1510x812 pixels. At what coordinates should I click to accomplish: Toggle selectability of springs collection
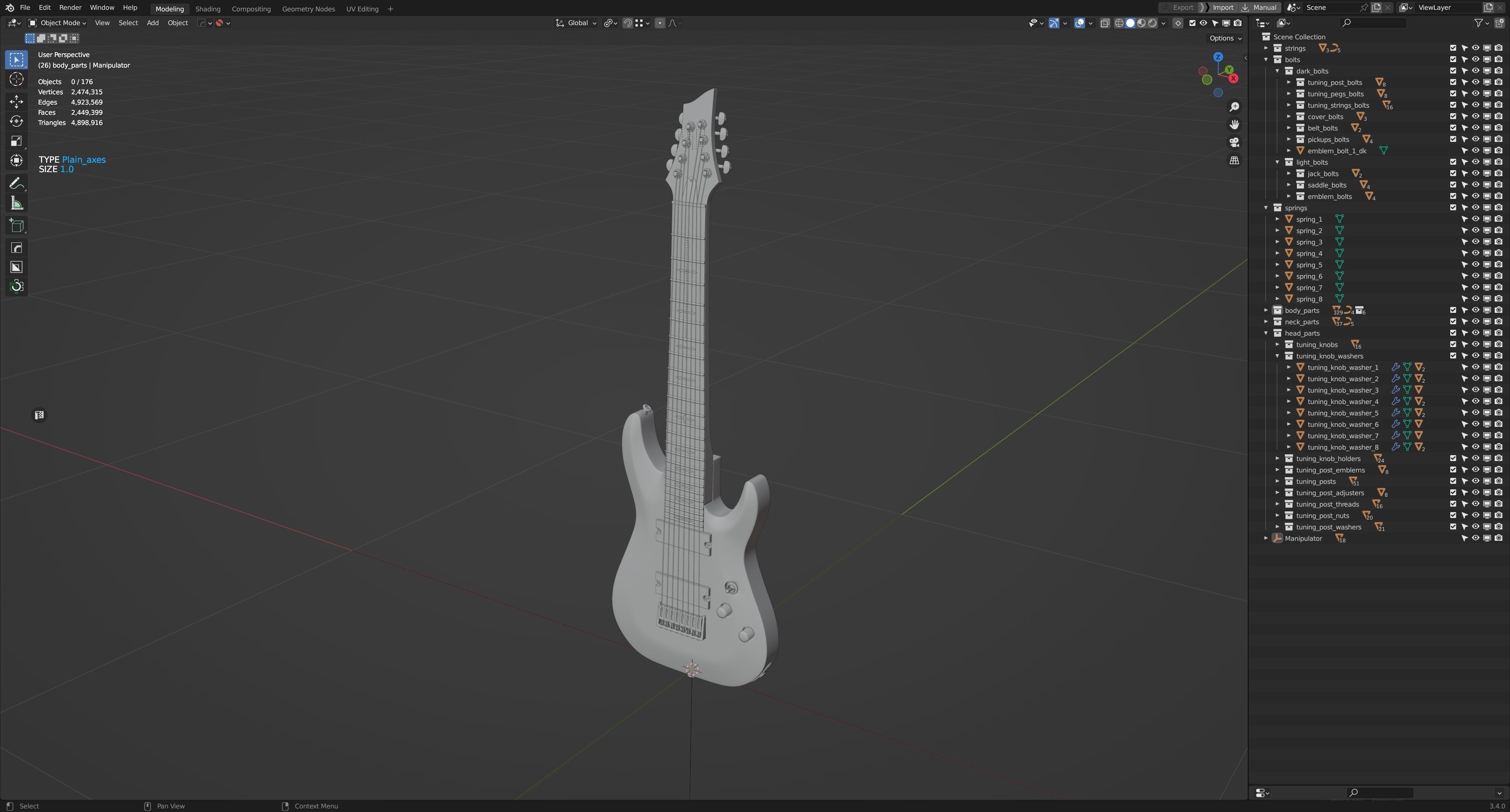click(x=1464, y=208)
